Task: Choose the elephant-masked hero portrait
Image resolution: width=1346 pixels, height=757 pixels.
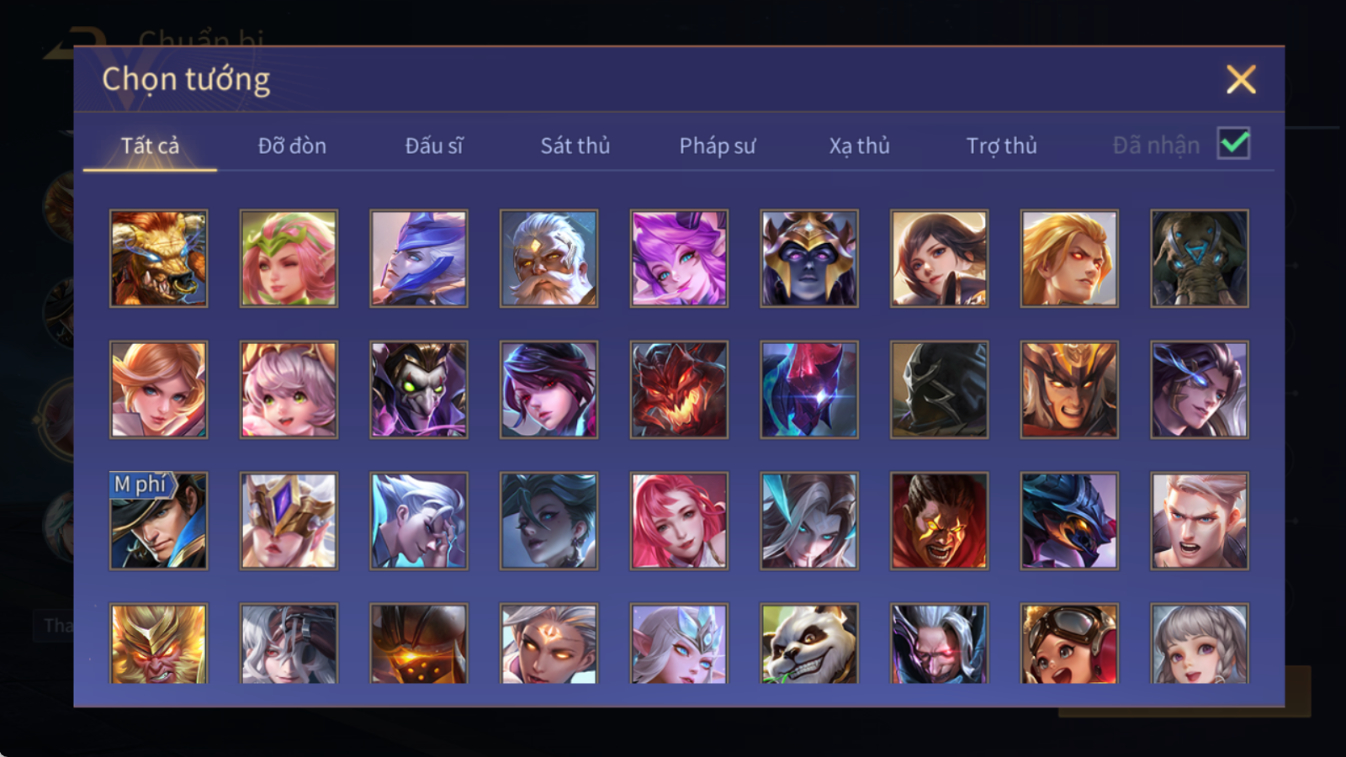Action: point(1199,258)
